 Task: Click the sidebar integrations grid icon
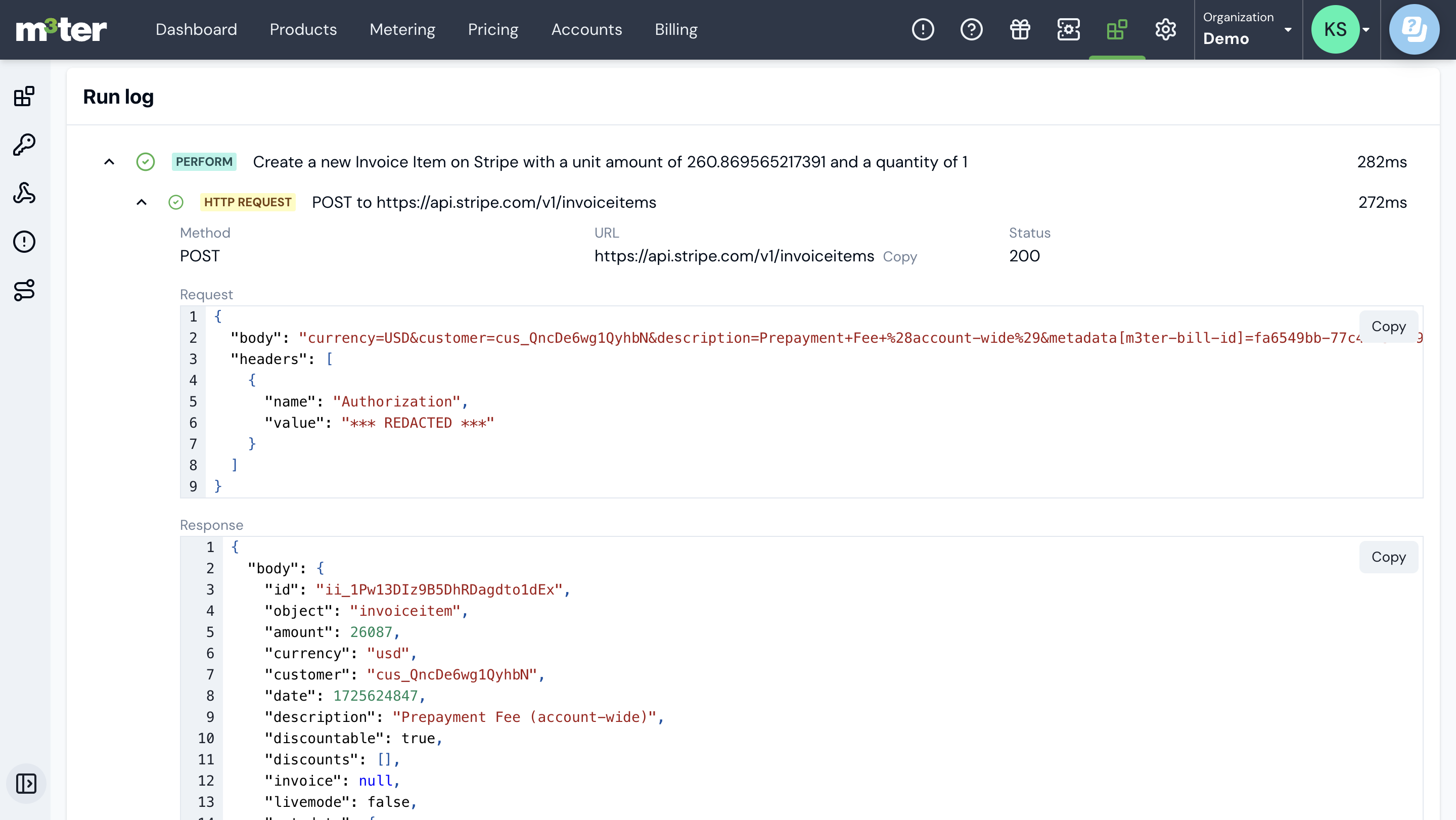pos(24,97)
